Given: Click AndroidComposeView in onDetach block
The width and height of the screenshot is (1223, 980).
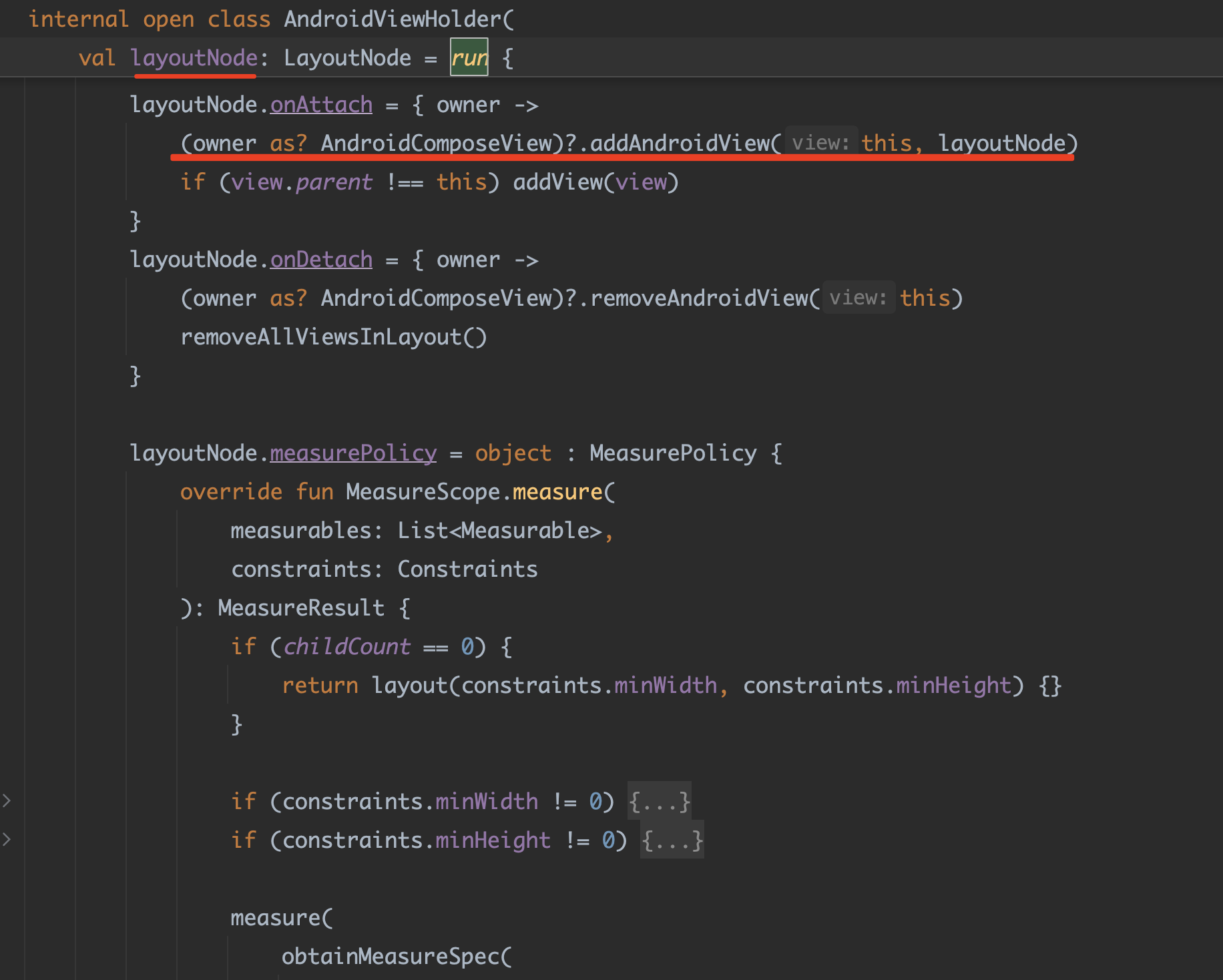Looking at the screenshot, I should 437,298.
